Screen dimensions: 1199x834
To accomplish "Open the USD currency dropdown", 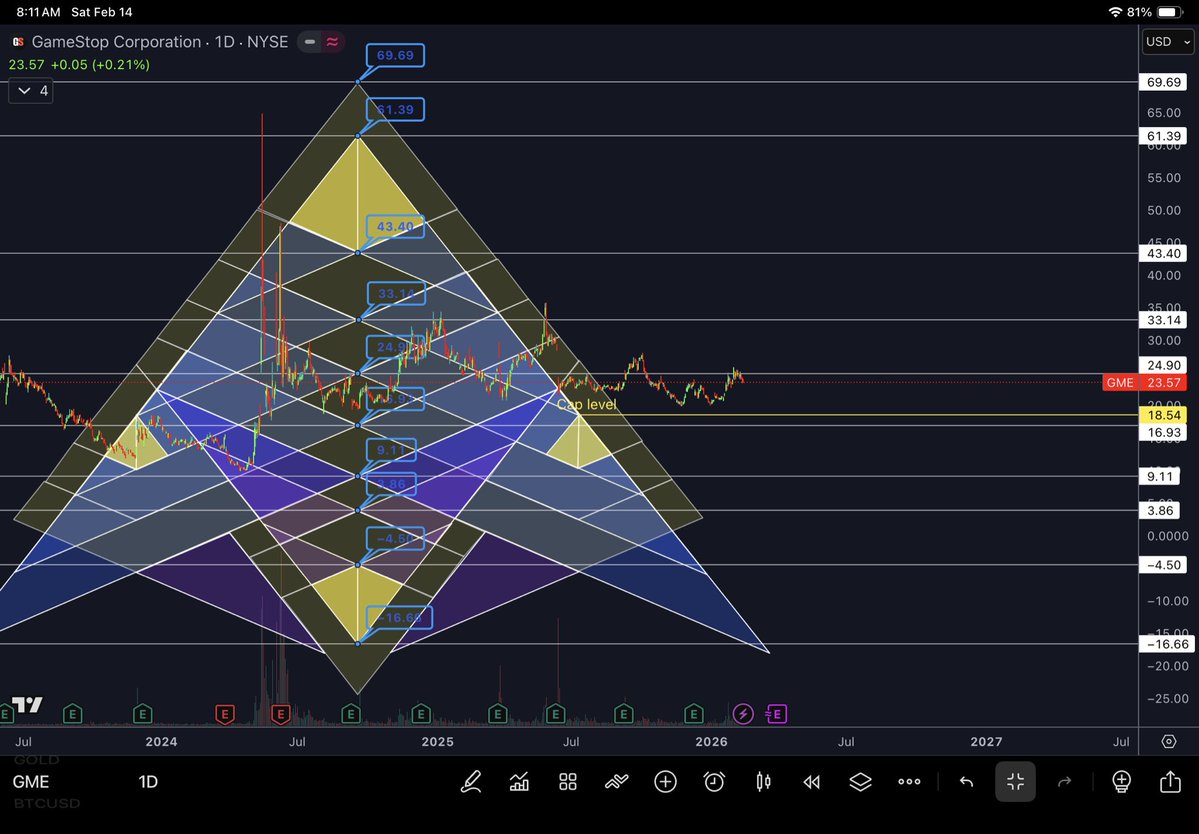I will click(1168, 41).
